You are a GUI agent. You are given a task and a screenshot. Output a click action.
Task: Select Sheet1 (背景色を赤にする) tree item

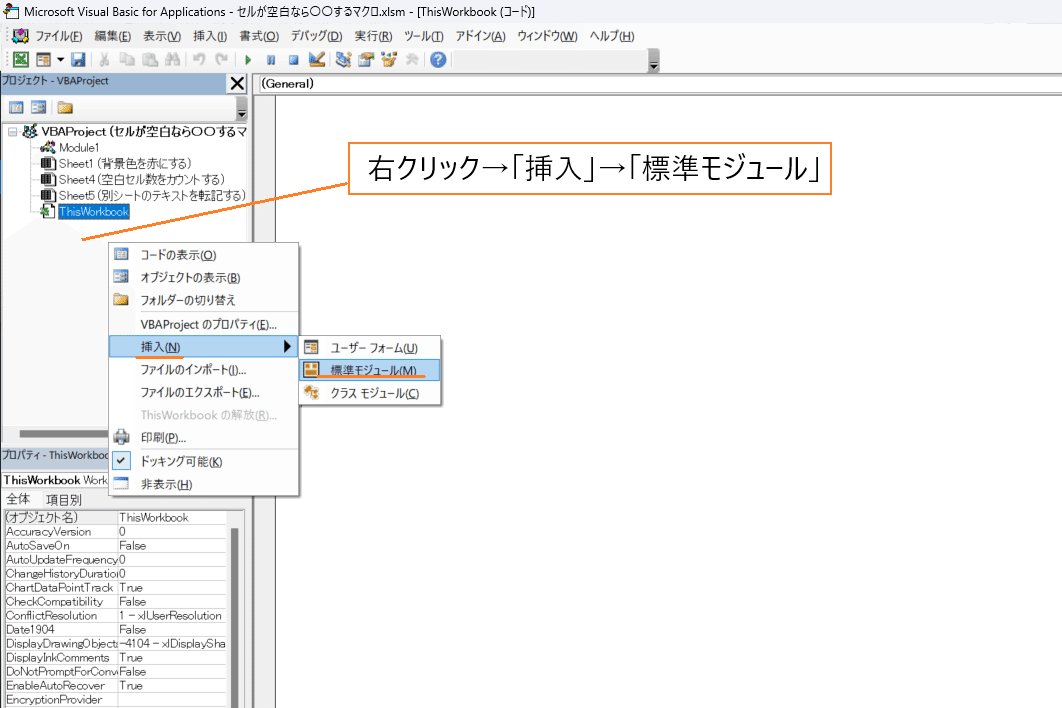tap(125, 163)
